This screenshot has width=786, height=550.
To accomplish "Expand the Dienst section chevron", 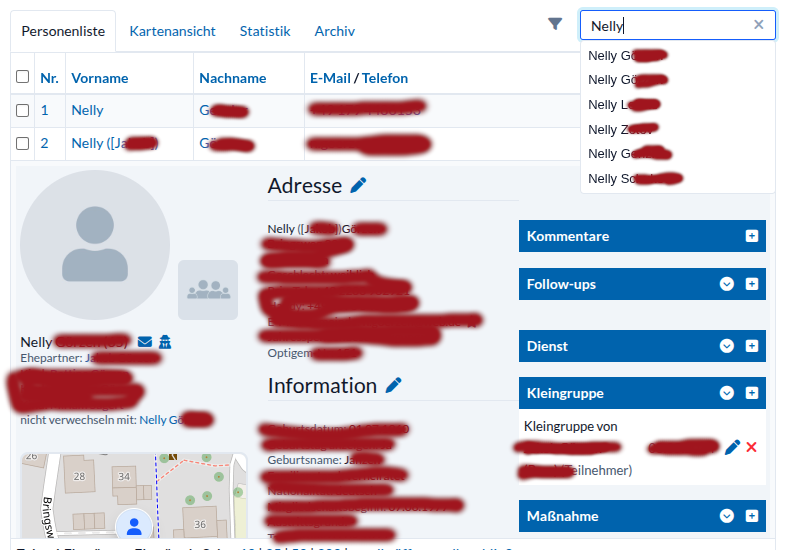I will [x=727, y=346].
